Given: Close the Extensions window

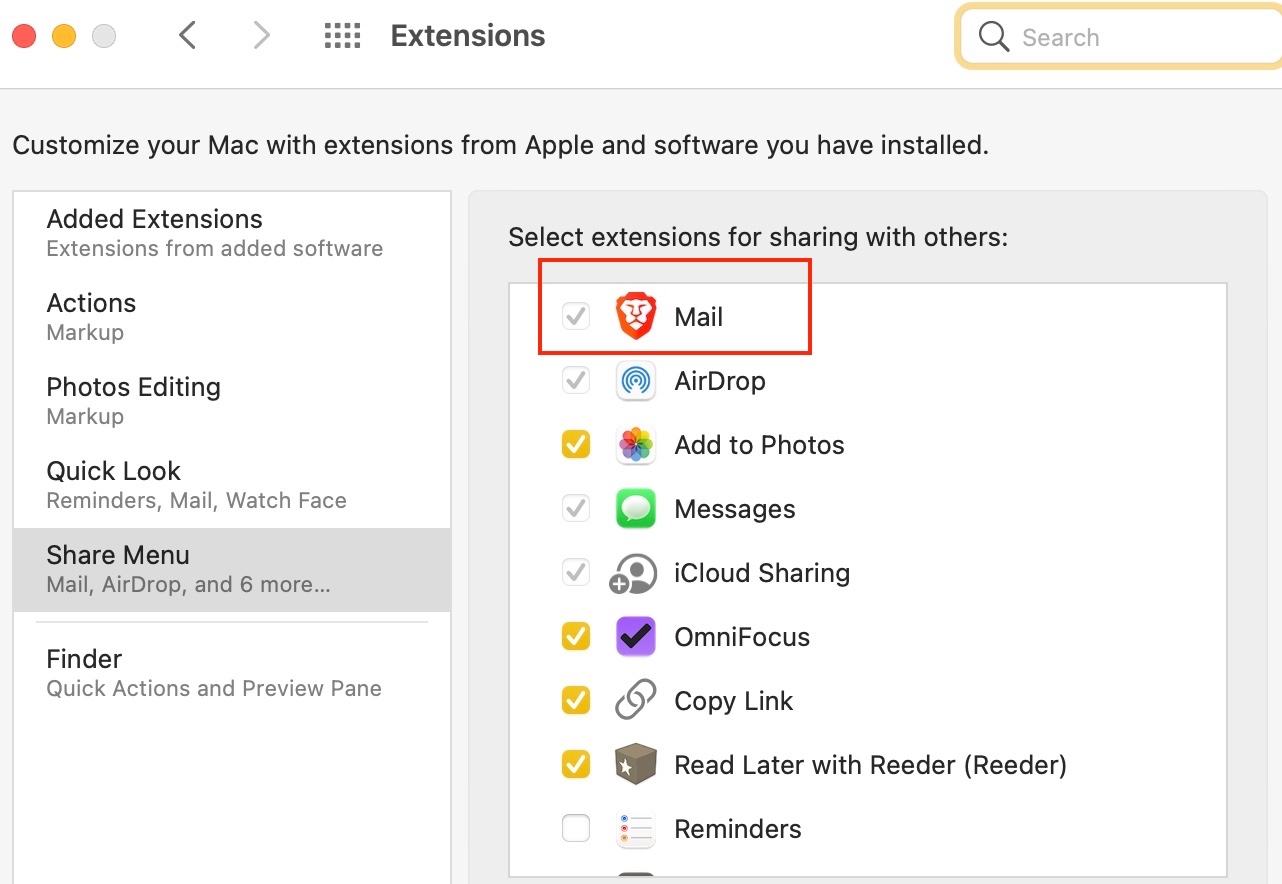Looking at the screenshot, I should (24, 37).
